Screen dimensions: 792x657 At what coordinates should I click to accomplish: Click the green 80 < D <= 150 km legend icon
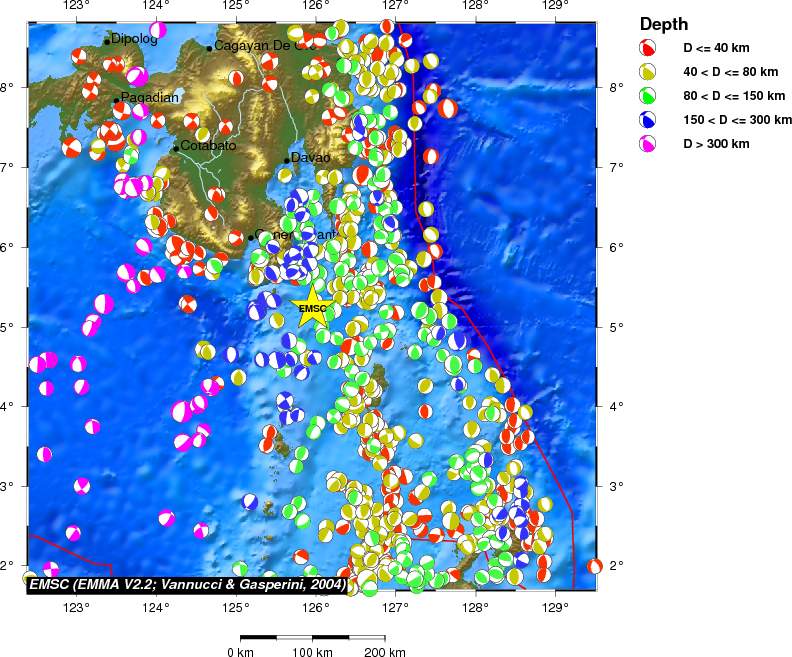[649, 96]
